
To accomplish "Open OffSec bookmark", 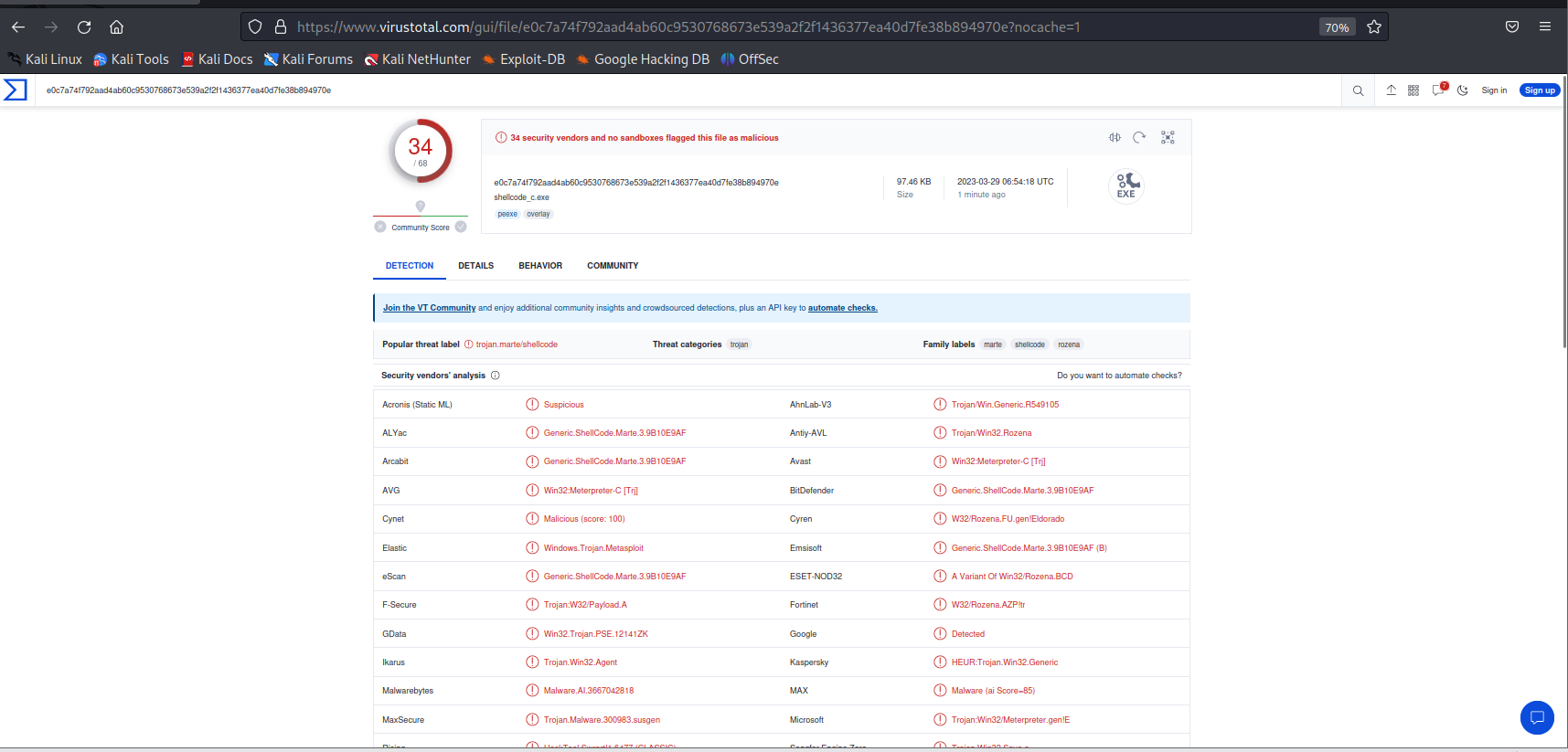I will [750, 59].
